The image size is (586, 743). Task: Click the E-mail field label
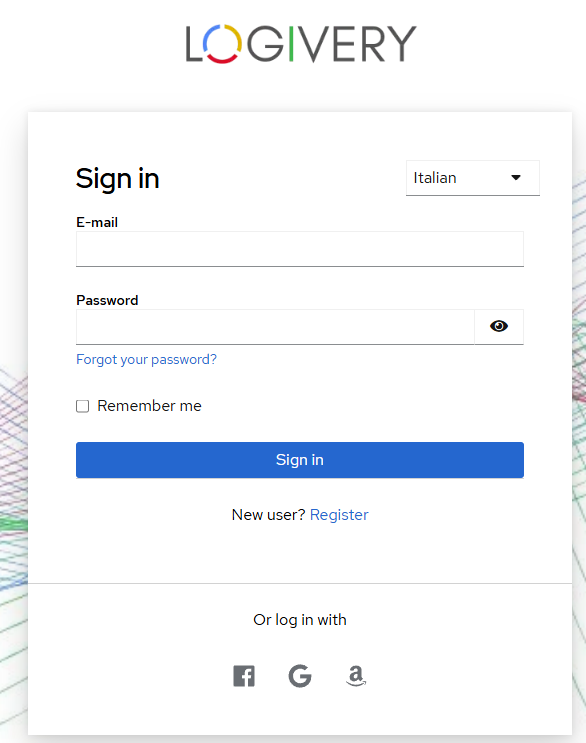[97, 222]
